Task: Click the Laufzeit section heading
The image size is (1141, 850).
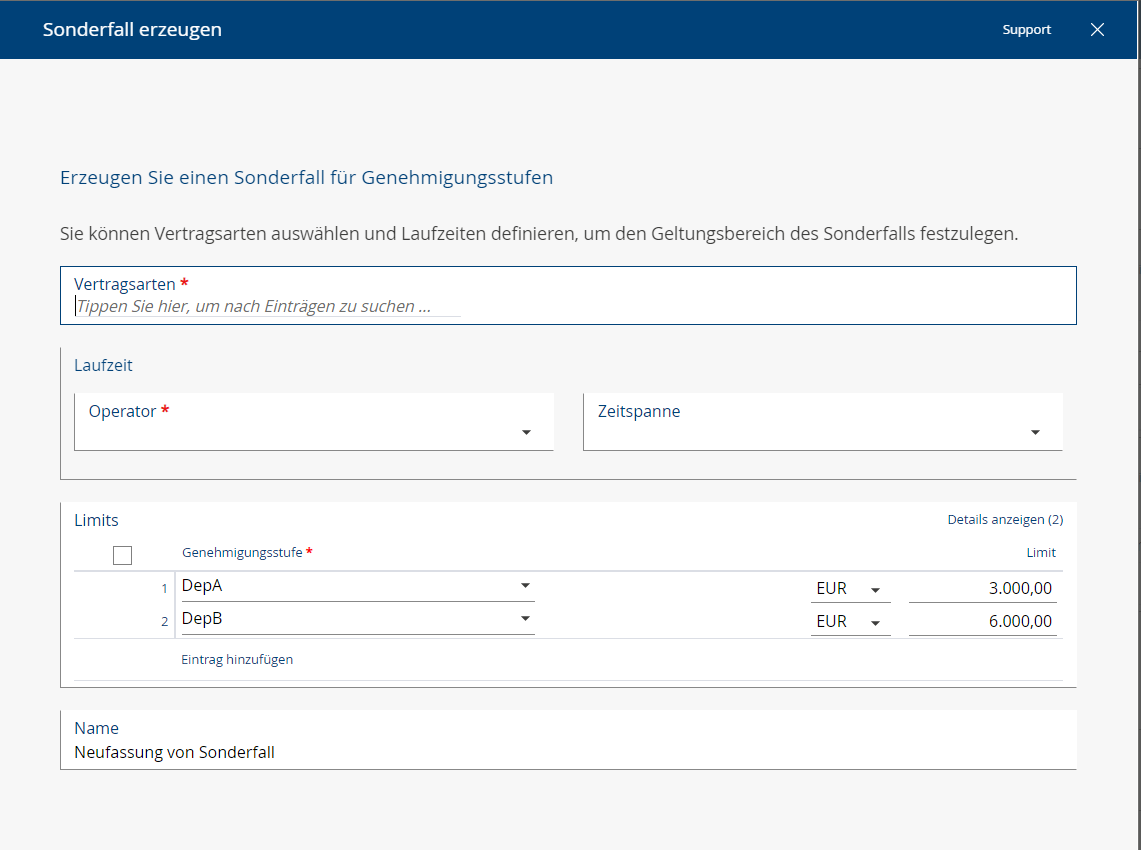Action: coord(103,365)
